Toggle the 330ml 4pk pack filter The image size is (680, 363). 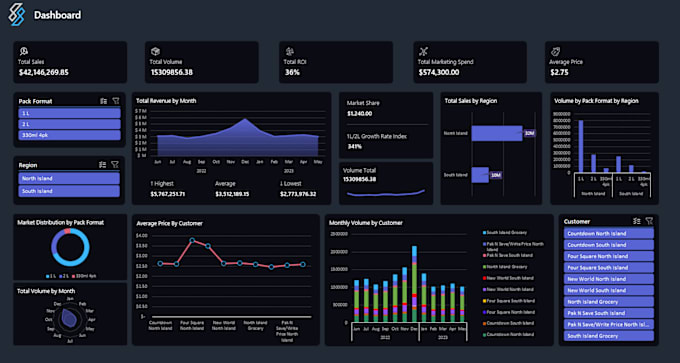click(x=69, y=135)
